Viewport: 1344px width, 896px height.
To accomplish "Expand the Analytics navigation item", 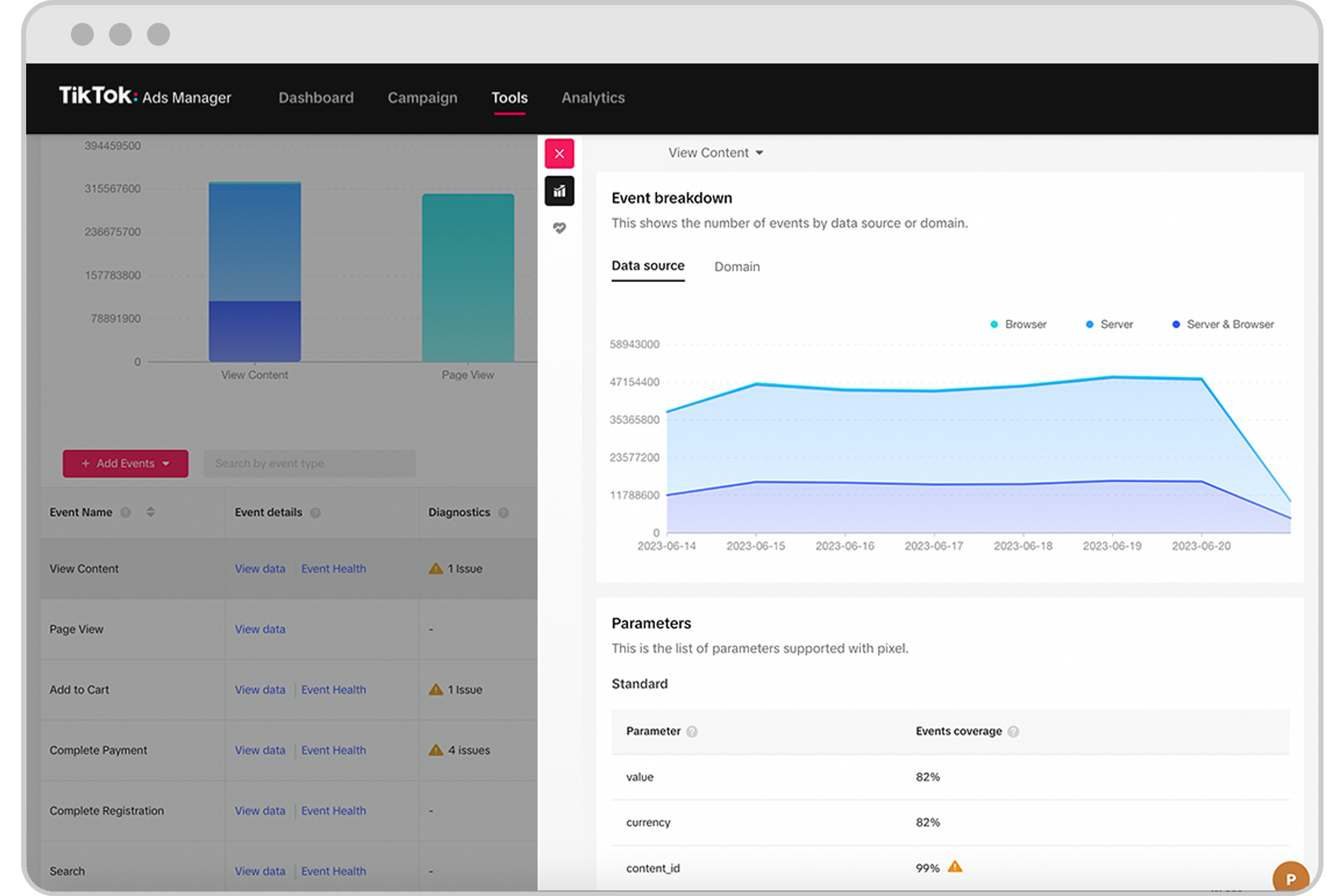I will [594, 97].
